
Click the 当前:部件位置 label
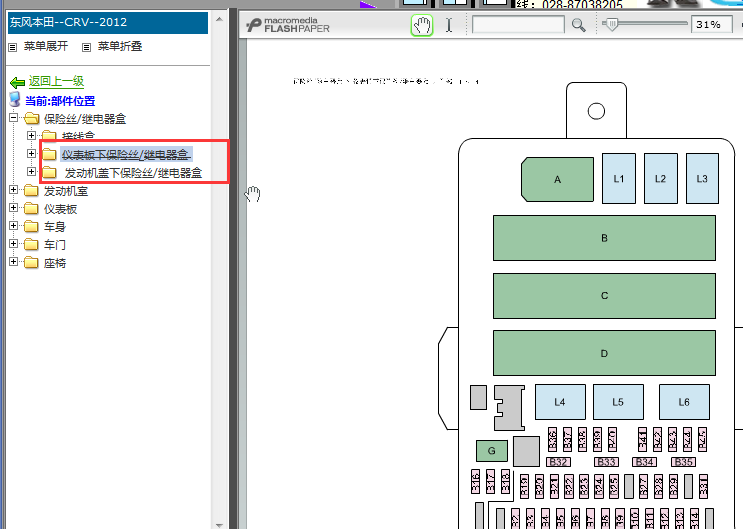(x=60, y=101)
